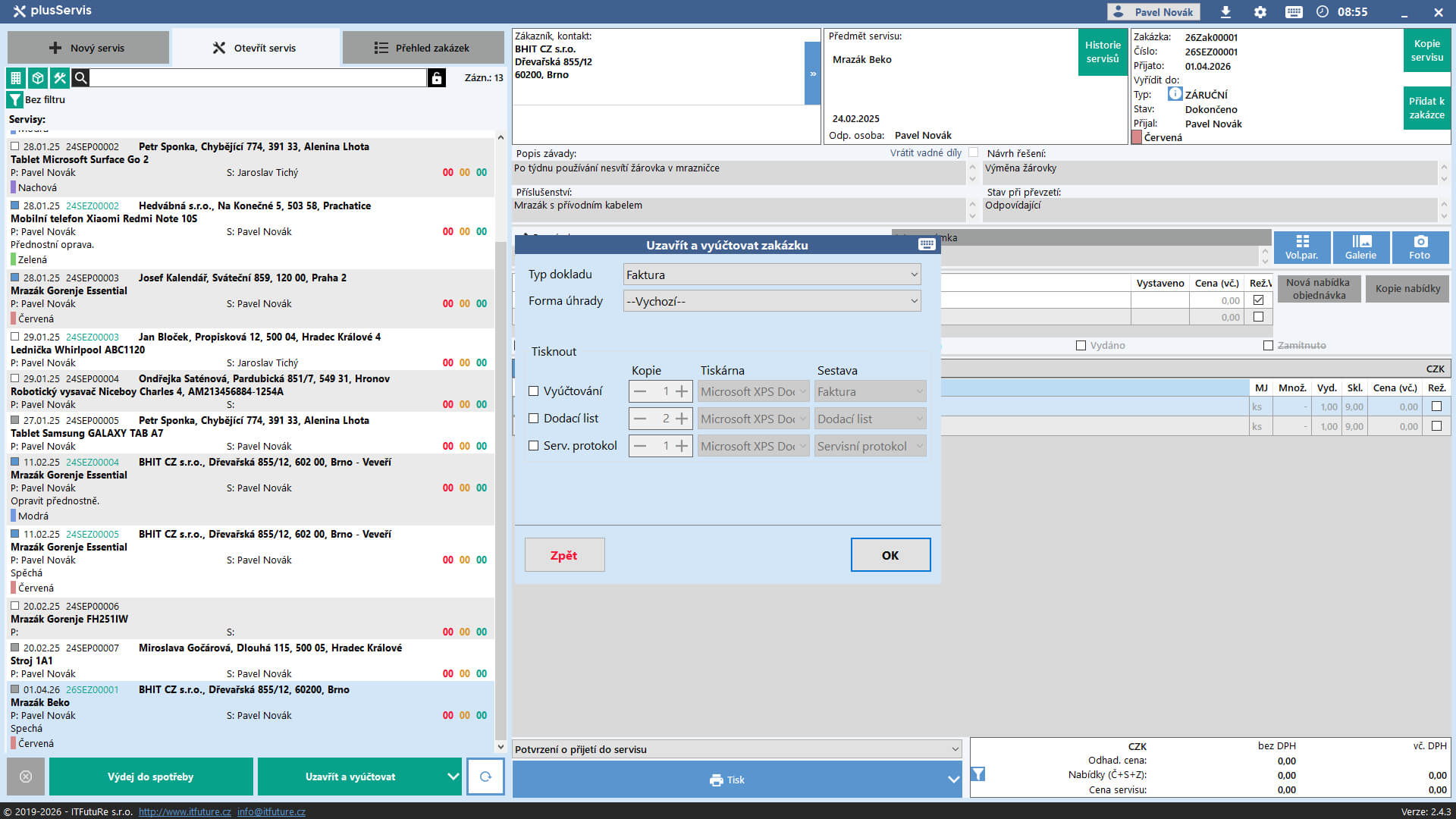This screenshot has width=1456, height=819.
Task: Check the Serv. protokol checkbox
Action: [534, 446]
